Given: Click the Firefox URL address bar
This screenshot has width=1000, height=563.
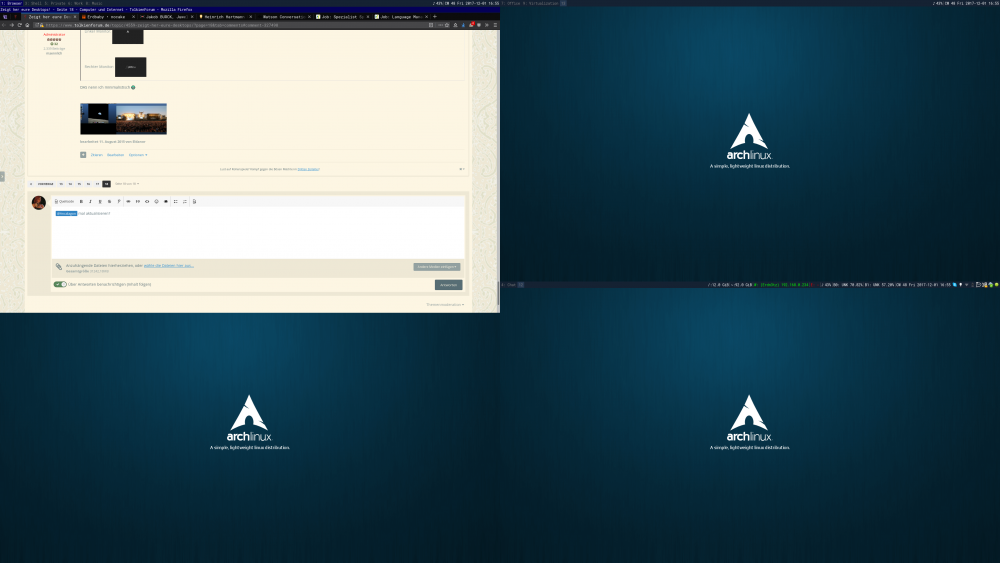Looking at the screenshot, I should click(236, 25).
